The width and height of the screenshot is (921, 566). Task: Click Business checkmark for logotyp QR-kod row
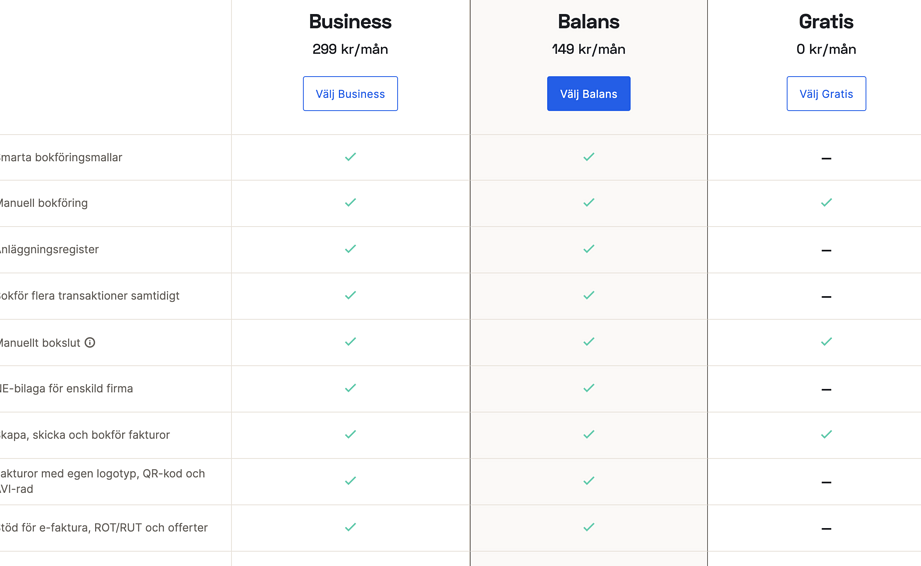[350, 481]
